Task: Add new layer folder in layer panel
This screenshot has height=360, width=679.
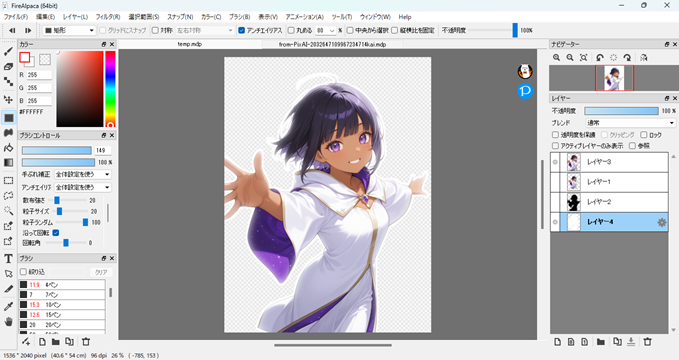Action: tap(600, 342)
